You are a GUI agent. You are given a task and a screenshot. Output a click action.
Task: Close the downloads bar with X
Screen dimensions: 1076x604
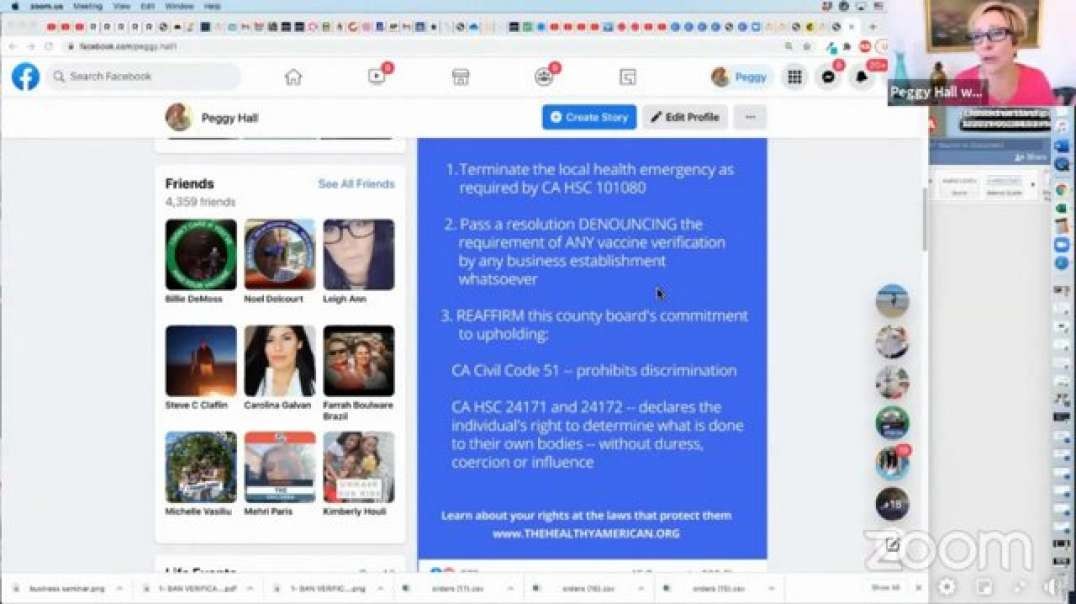coord(918,588)
